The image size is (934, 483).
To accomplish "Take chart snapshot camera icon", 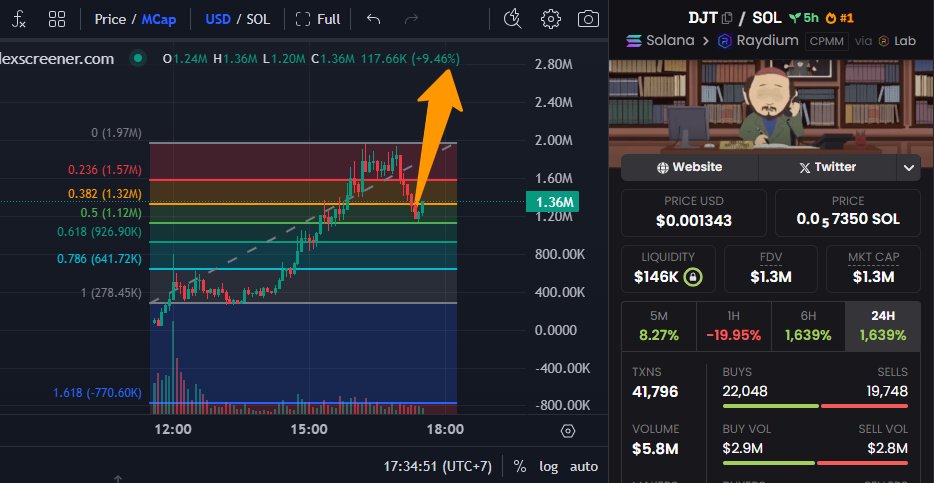I will [589, 19].
